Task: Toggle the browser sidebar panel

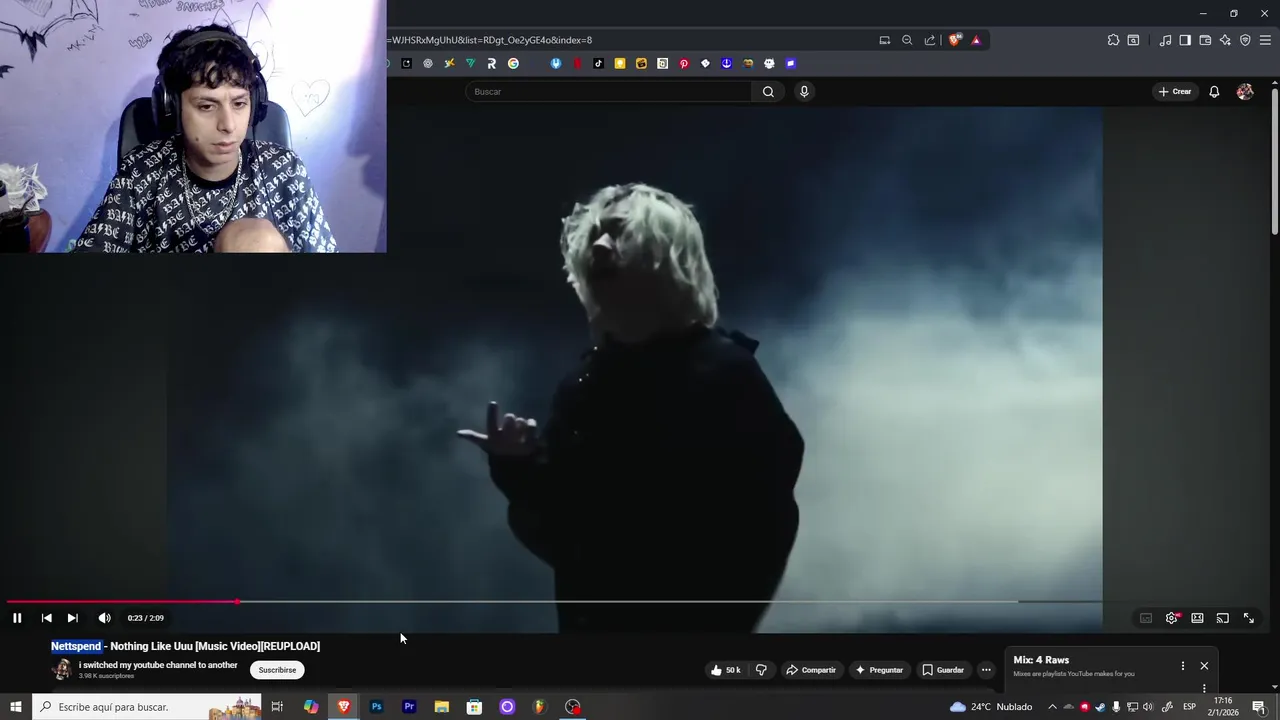Action: (x=1185, y=40)
